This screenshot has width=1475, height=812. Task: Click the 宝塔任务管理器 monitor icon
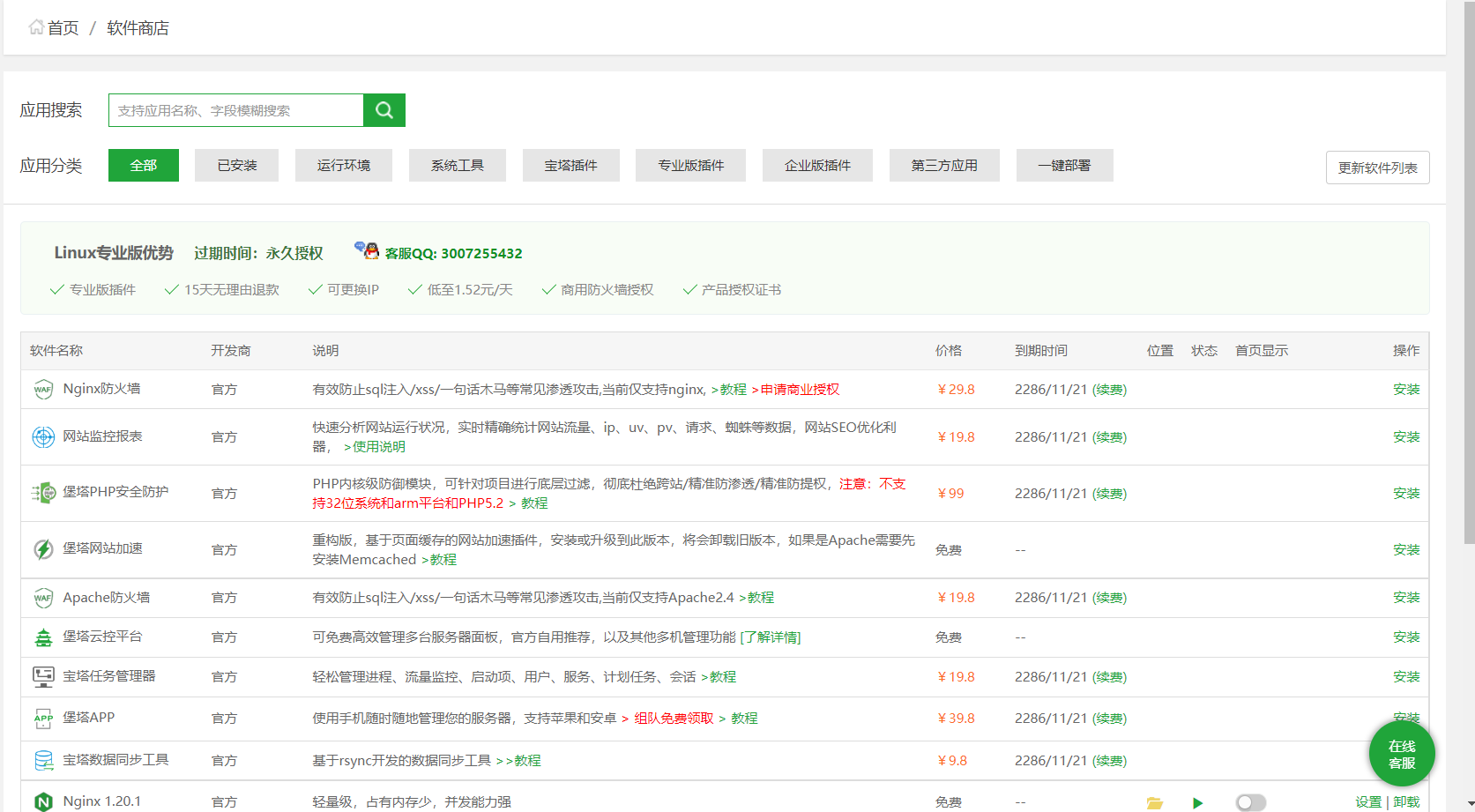tap(43, 676)
